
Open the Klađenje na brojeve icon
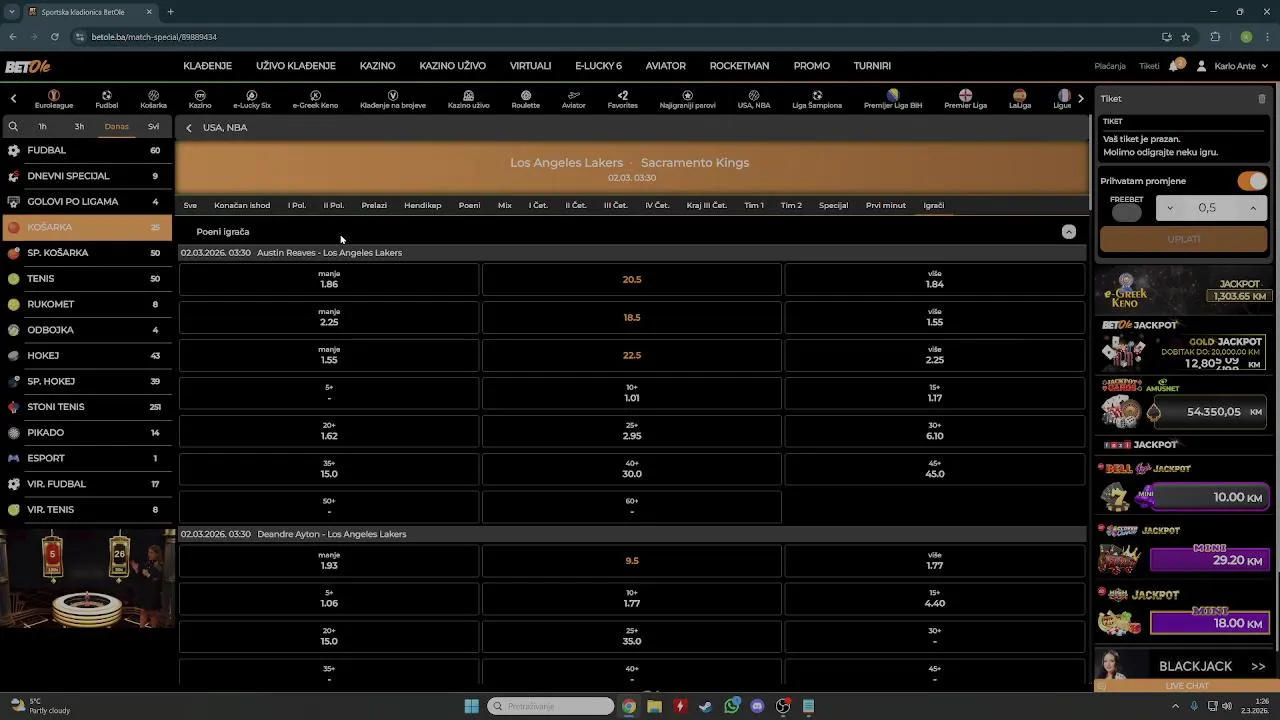coord(393,99)
